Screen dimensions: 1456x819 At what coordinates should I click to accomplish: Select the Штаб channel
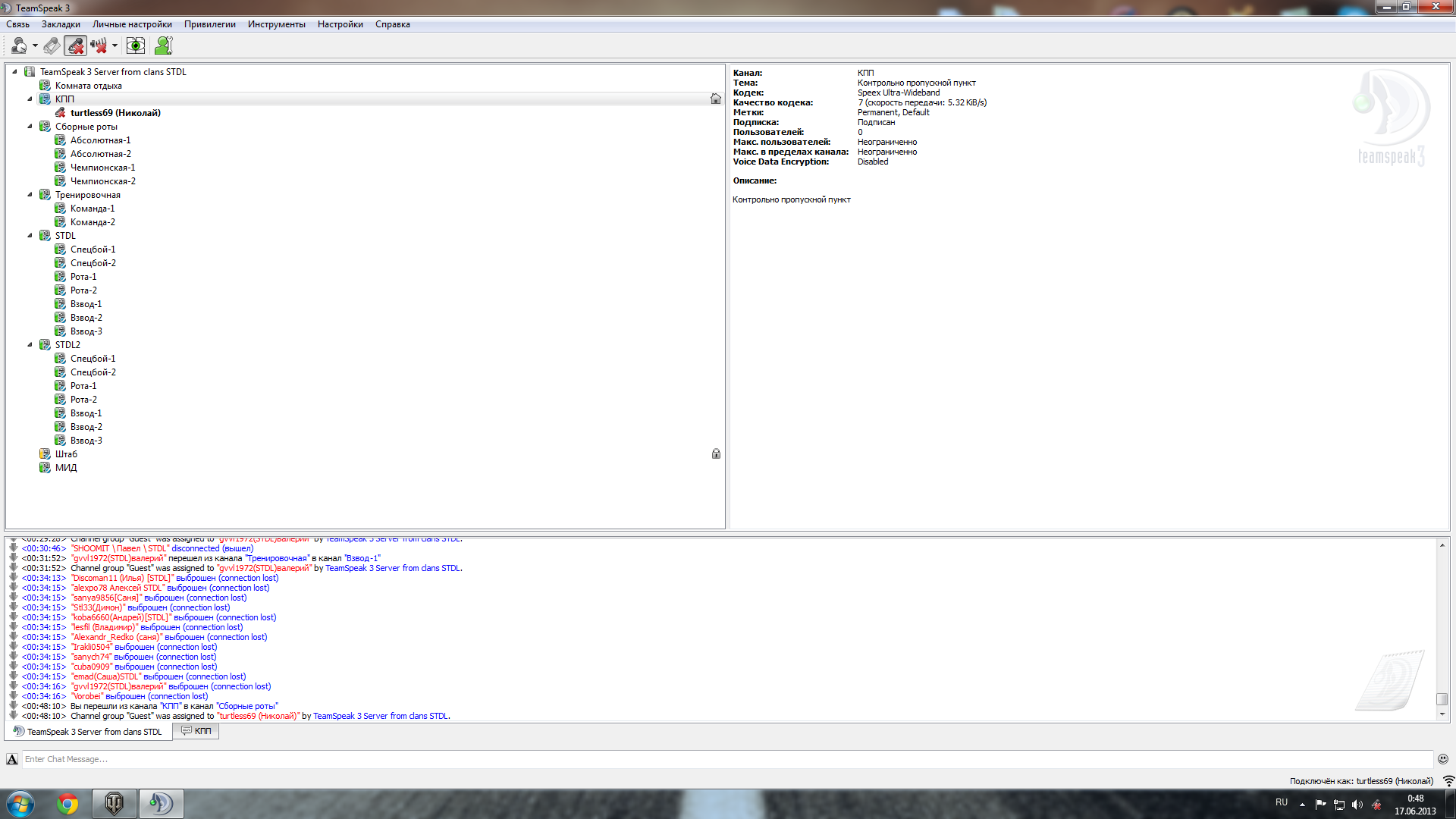(66, 454)
